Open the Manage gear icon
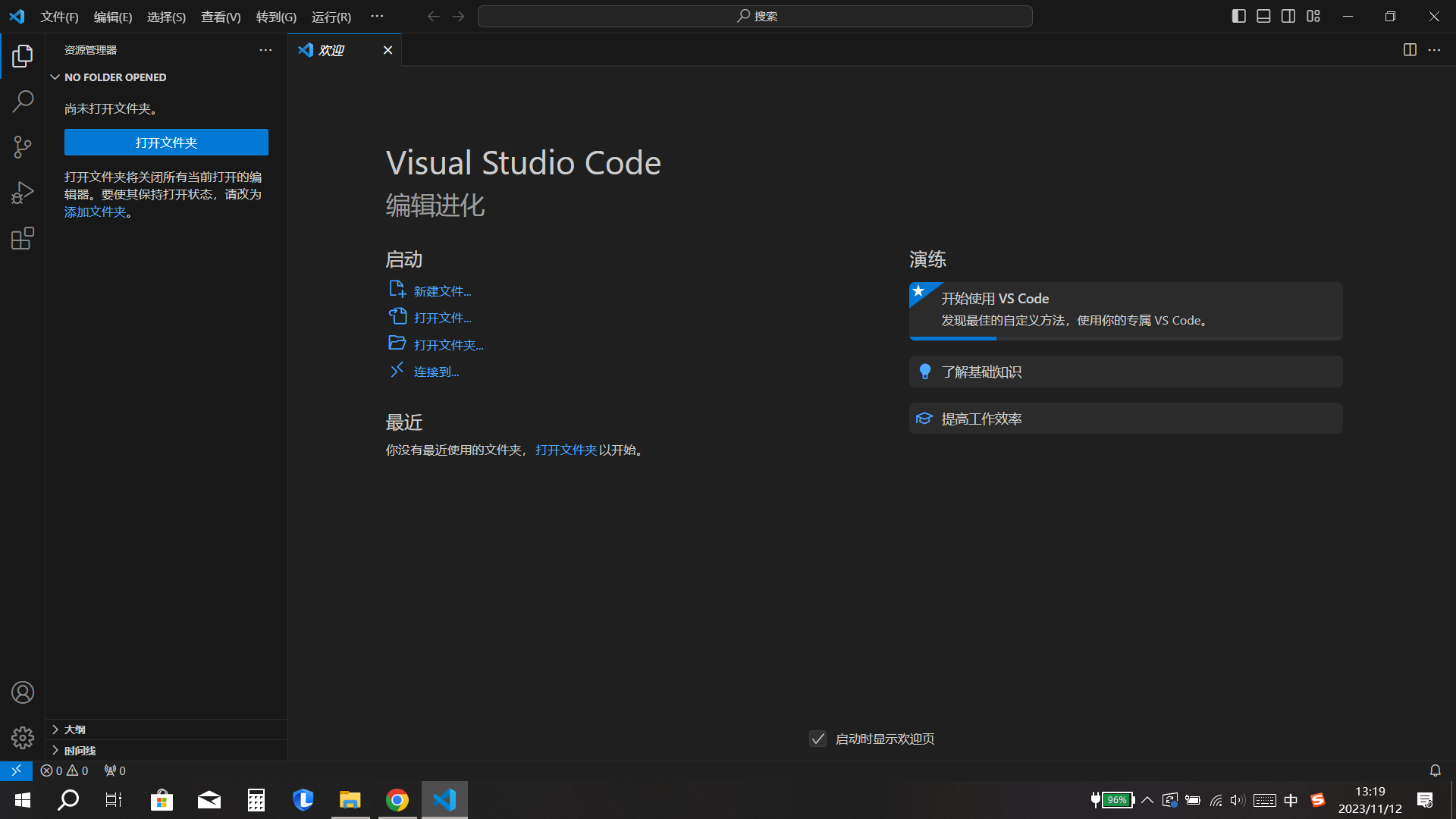The image size is (1456, 819). 23,738
